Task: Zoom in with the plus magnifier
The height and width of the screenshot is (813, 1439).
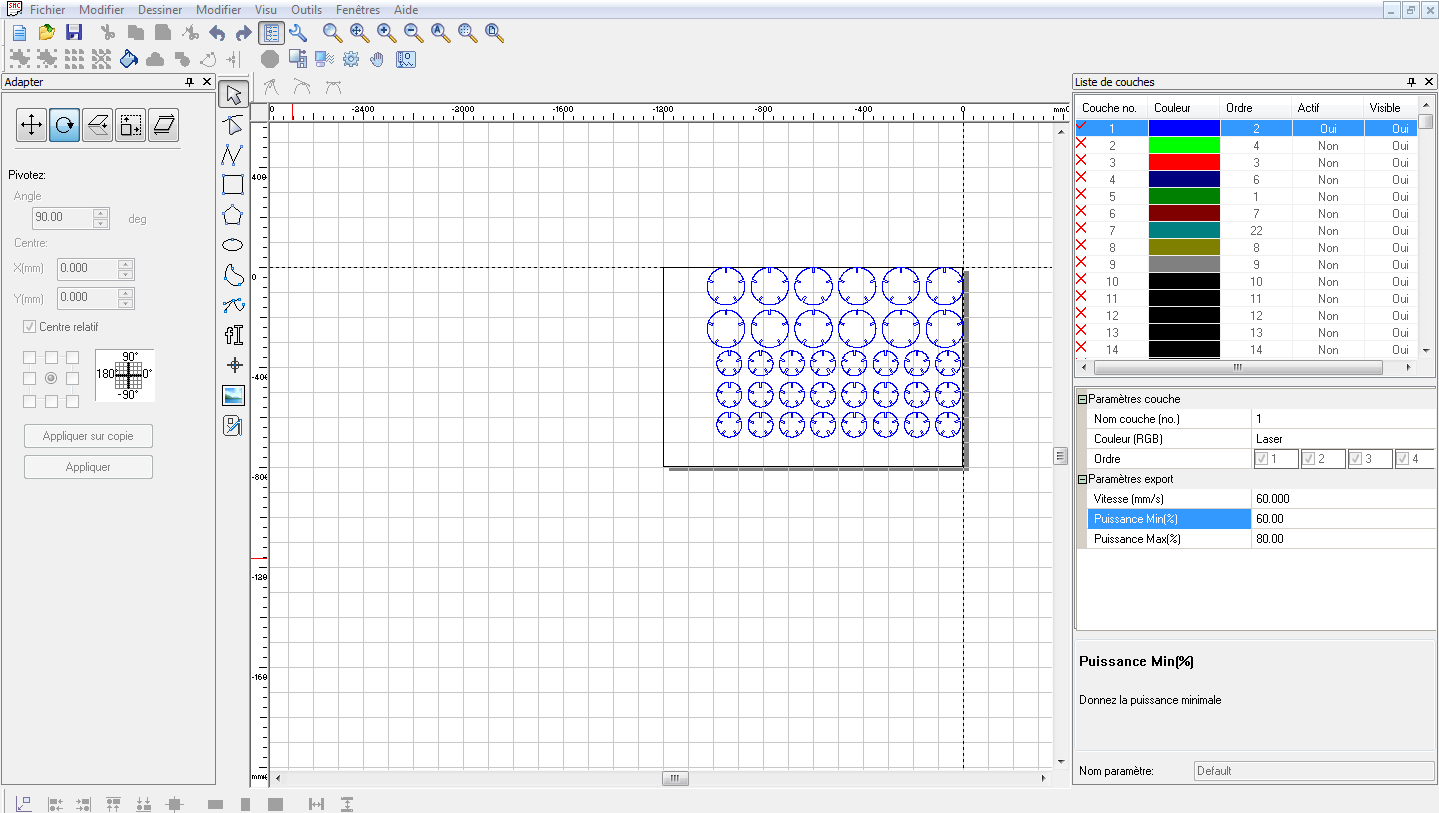Action: 386,33
